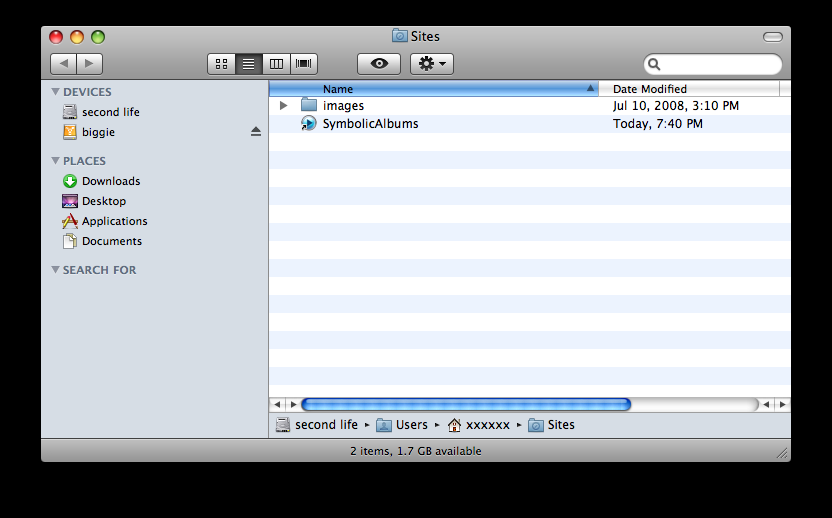The width and height of the screenshot is (832, 518).
Task: Click the second life hard drive icon
Action: tap(70, 112)
